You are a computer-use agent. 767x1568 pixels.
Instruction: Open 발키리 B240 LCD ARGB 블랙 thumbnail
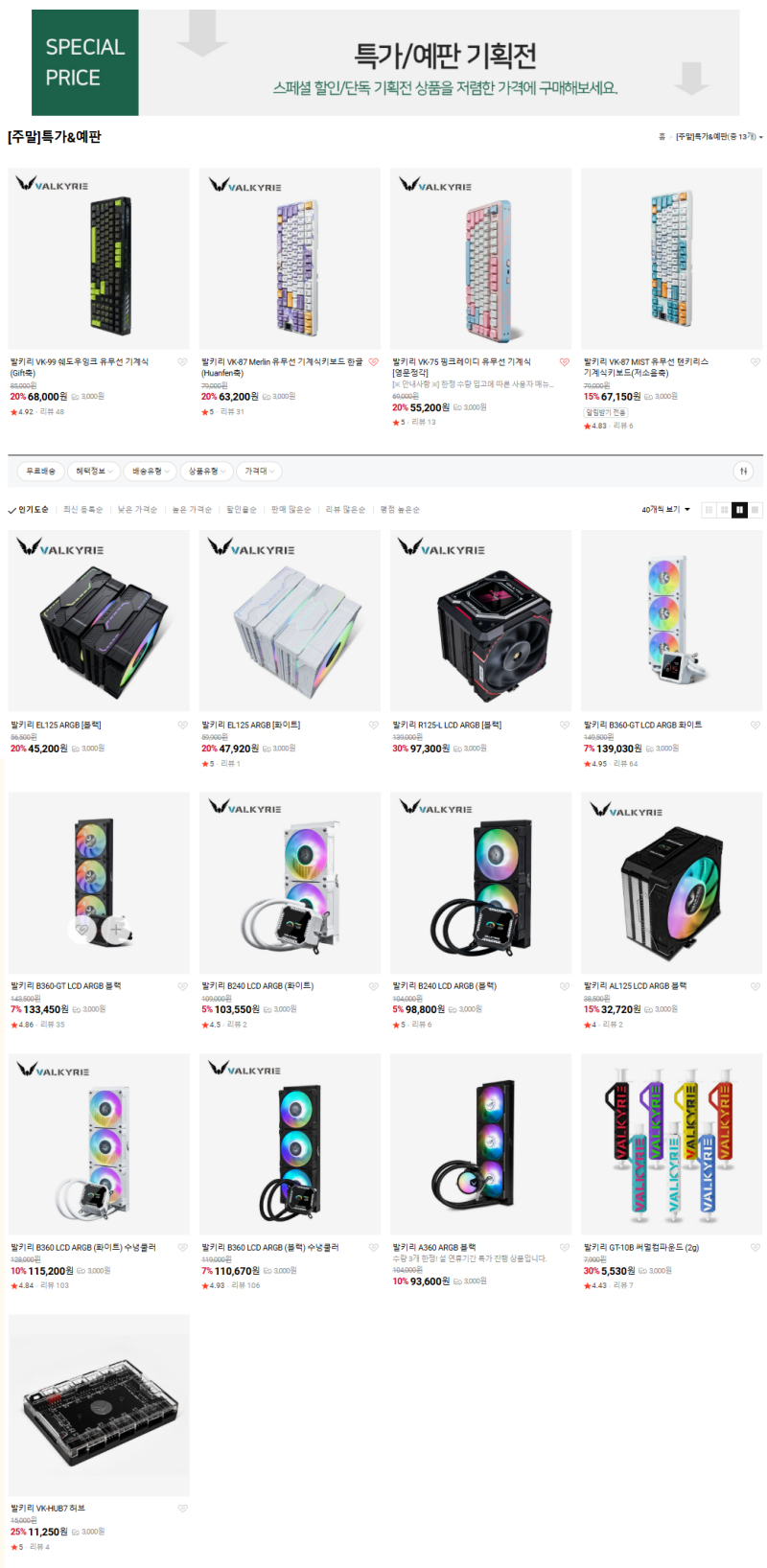point(480,883)
